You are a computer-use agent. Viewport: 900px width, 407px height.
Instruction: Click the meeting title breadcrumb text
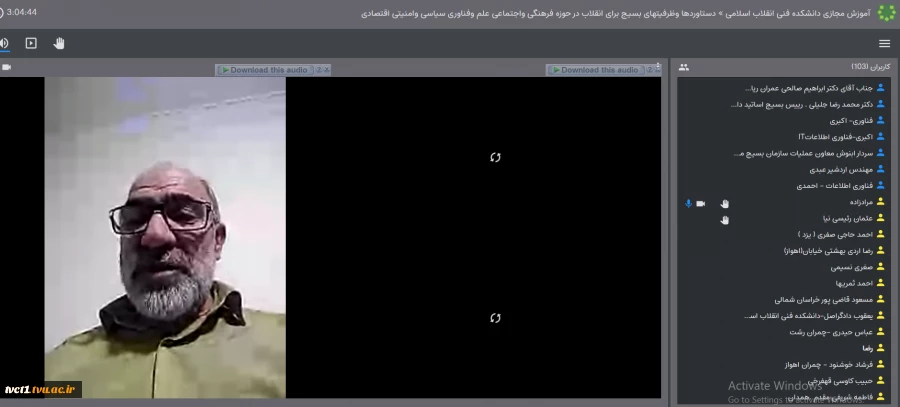click(616, 13)
